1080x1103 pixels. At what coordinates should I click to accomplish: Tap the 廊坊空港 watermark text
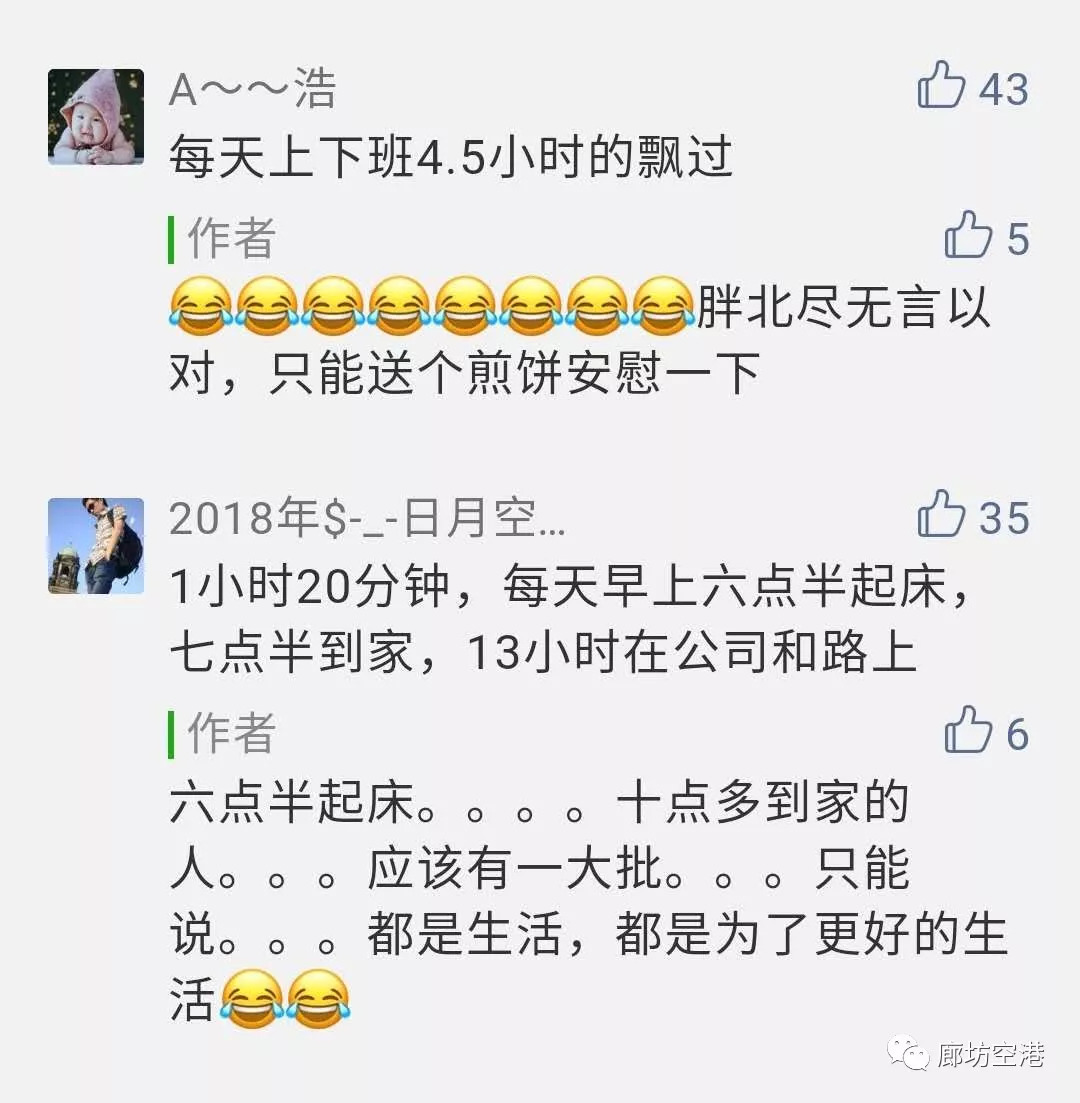click(x=991, y=1054)
